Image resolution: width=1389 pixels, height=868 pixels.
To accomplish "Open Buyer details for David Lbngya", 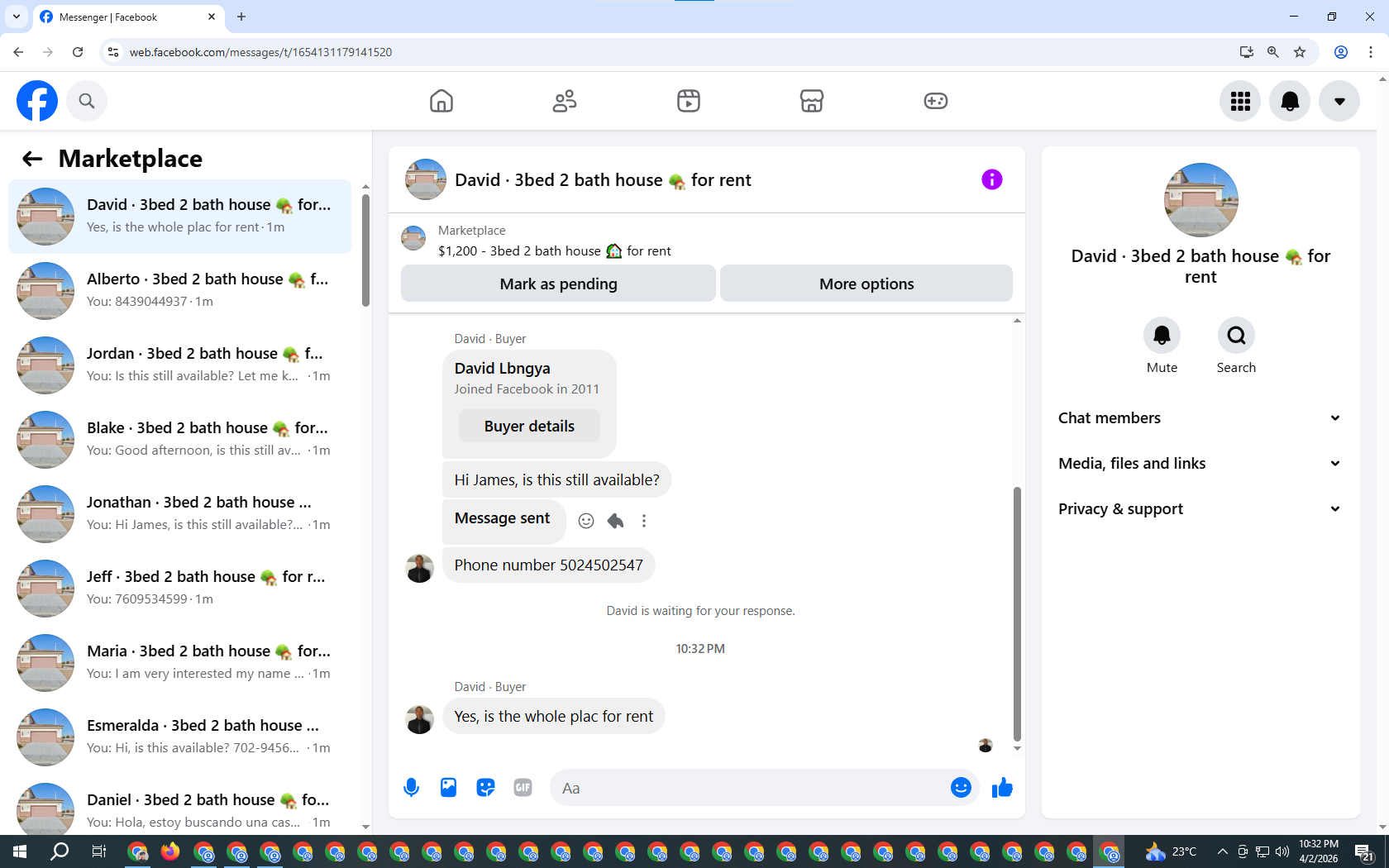I will tap(529, 427).
